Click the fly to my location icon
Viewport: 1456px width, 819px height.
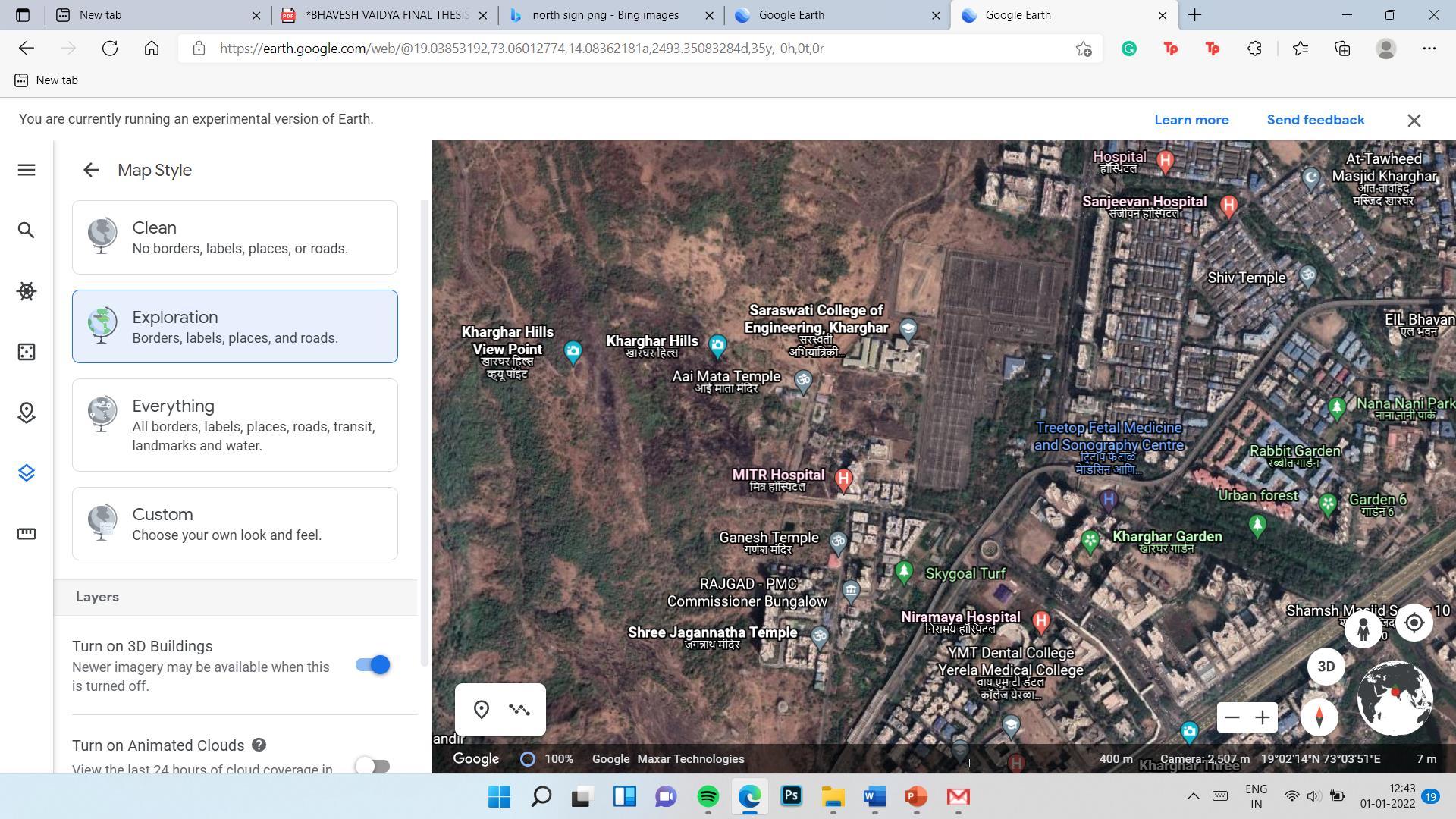pos(1414,623)
